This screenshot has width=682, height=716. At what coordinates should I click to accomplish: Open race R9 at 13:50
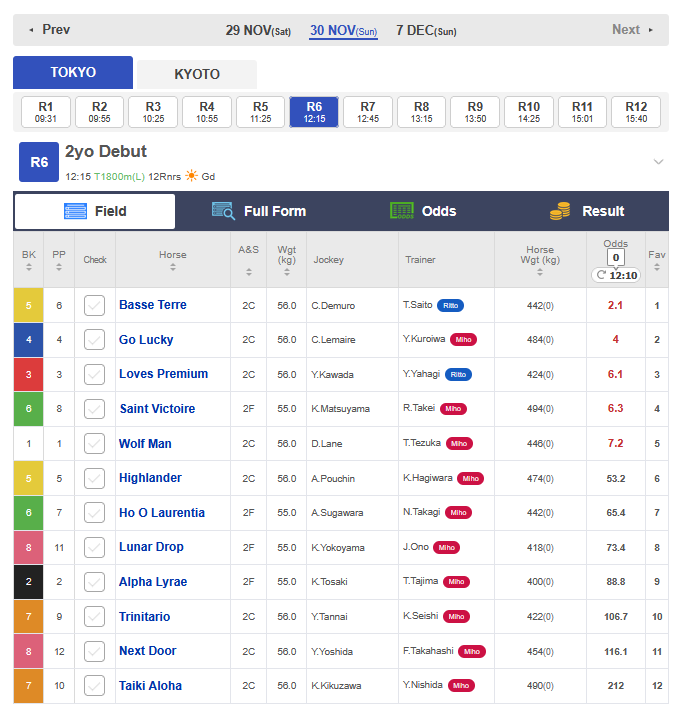pos(475,112)
